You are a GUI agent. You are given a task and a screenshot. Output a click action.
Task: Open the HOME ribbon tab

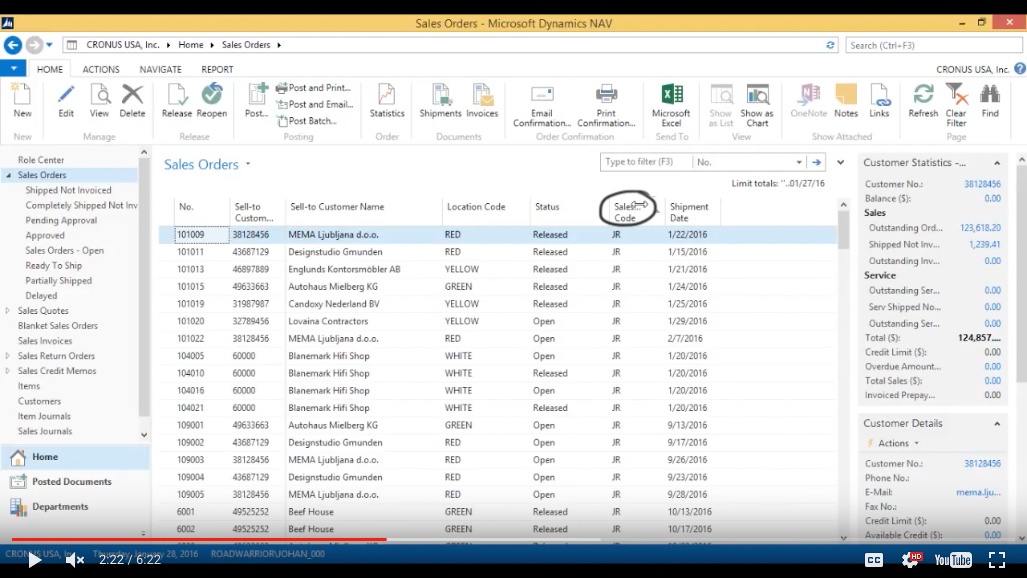50,69
